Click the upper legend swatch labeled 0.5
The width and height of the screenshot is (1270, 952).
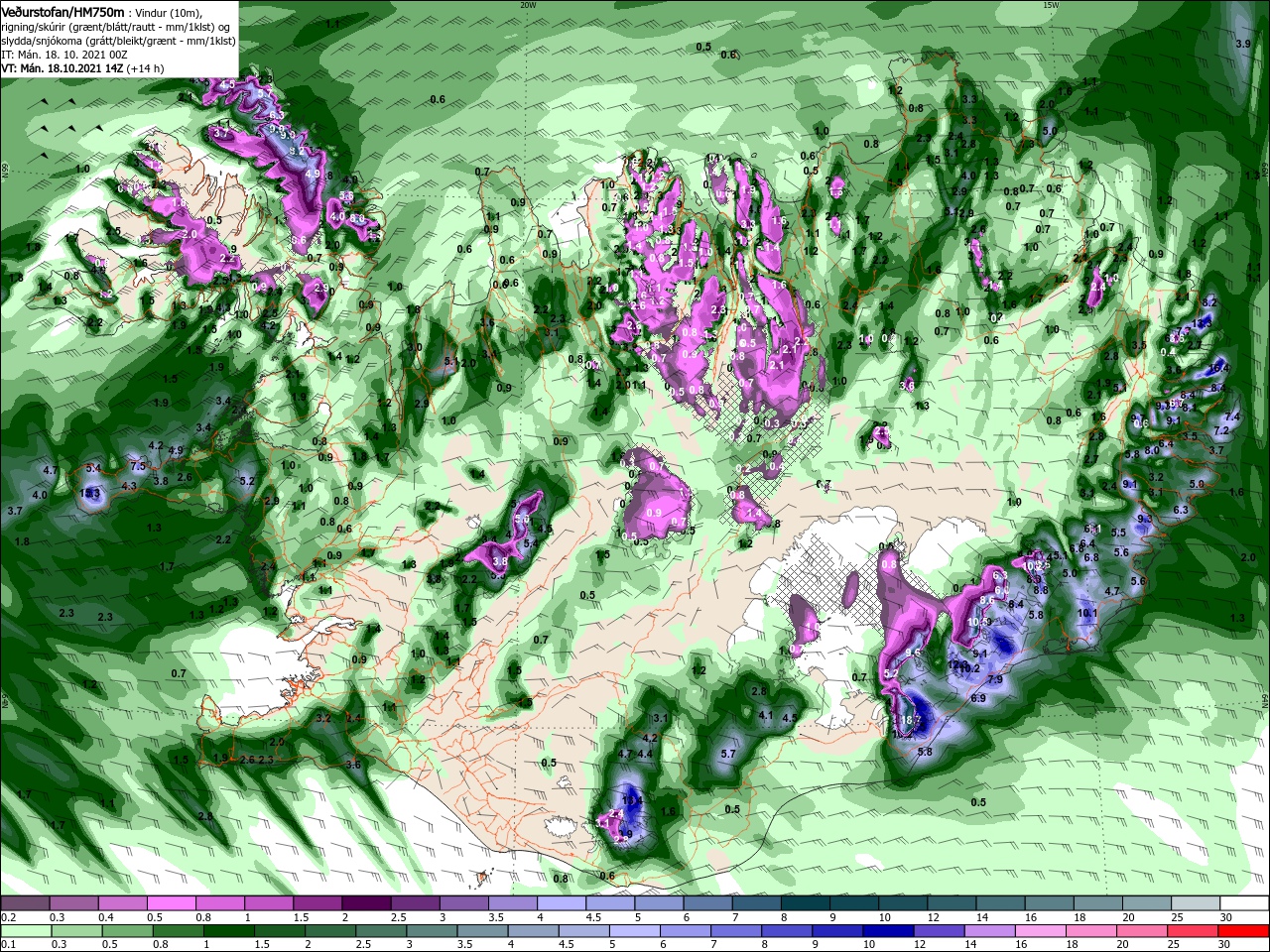tap(171, 903)
